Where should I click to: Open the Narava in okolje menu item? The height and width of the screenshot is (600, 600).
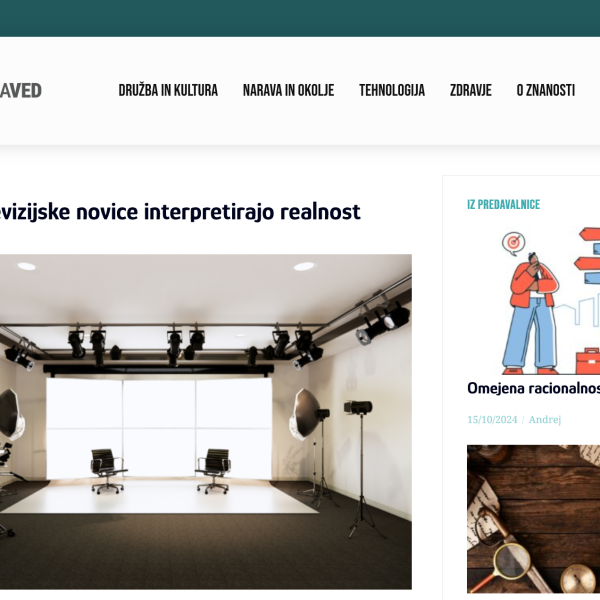click(289, 91)
